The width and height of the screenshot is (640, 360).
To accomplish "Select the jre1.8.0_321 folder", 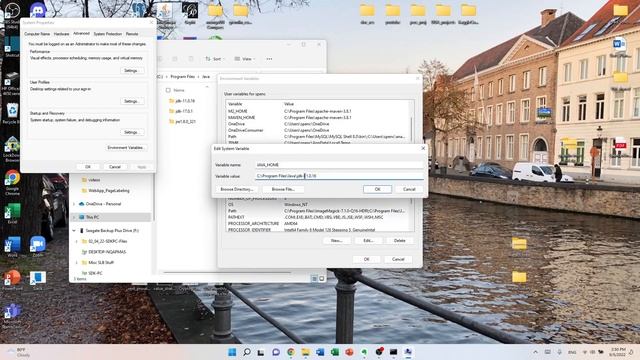I will point(182,122).
